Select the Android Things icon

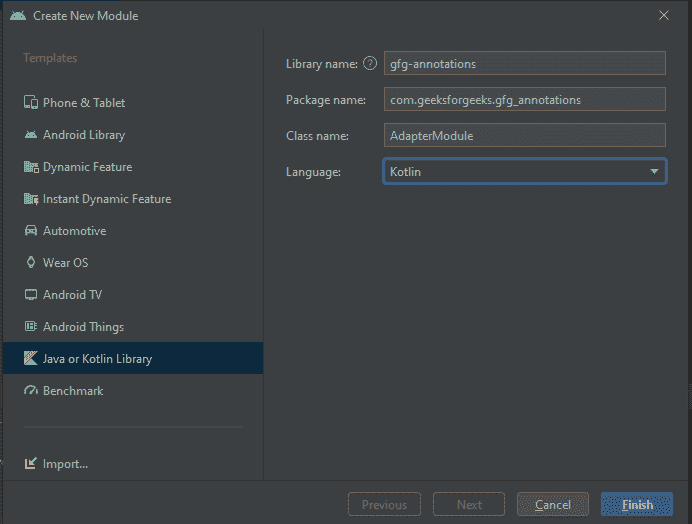click(x=31, y=327)
